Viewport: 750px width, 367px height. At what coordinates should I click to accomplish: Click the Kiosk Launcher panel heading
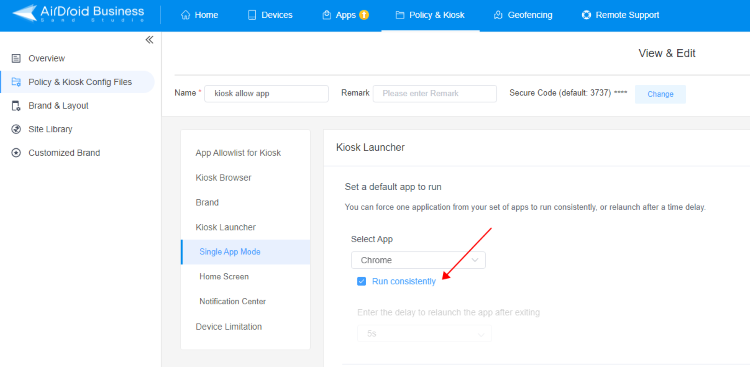point(371,147)
